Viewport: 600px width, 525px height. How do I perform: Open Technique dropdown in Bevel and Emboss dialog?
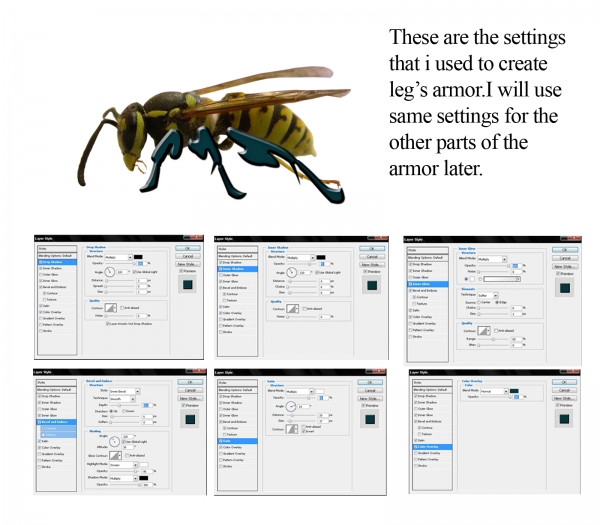point(122,399)
